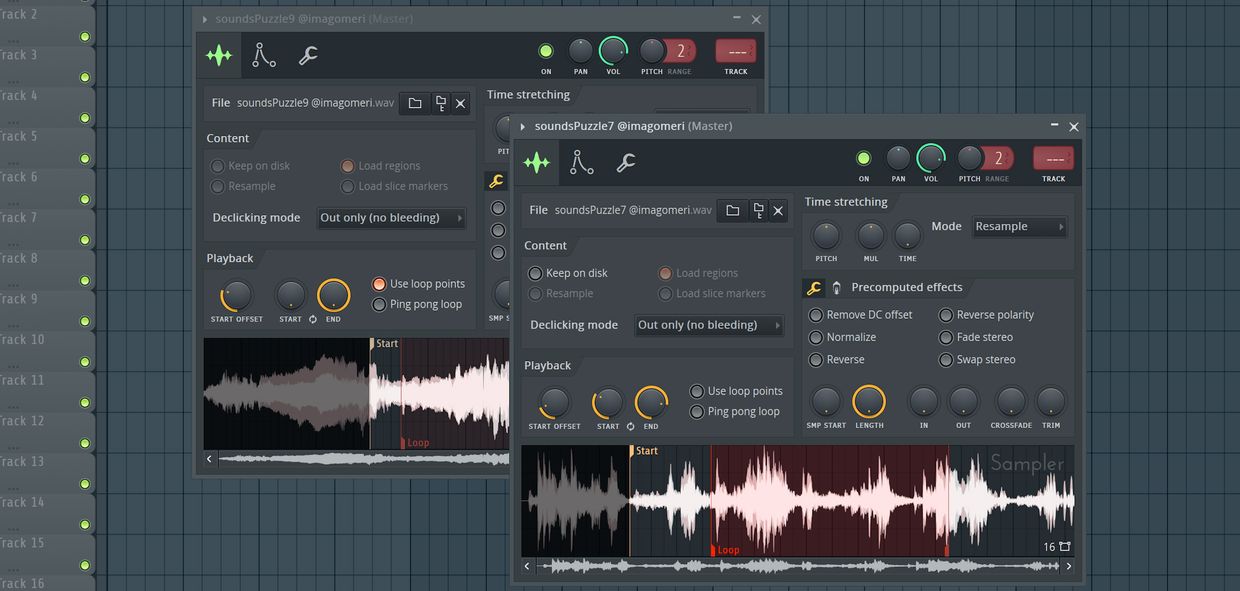Enable Normalize in Precomputed effects
1240x591 pixels.
[815, 336]
